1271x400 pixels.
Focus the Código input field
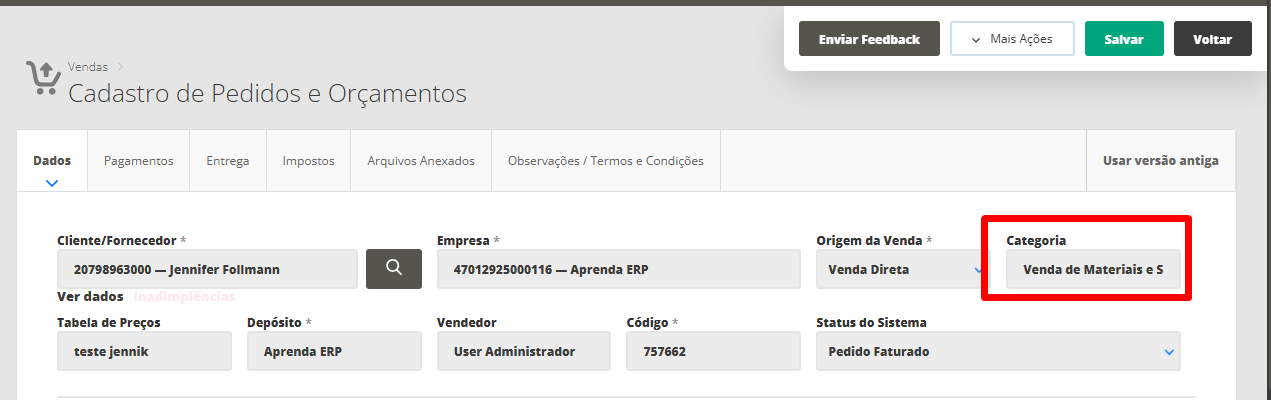(713, 351)
